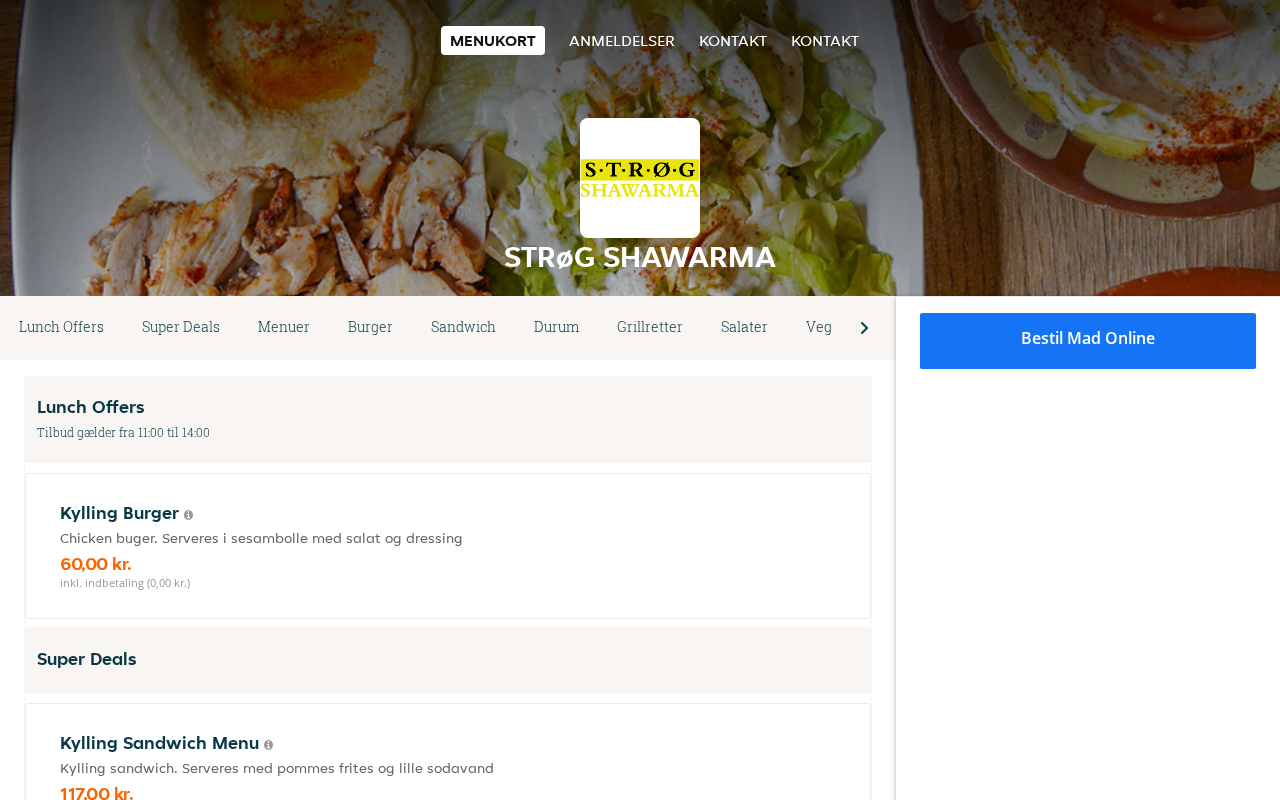
Task: Select the Kylling Burger menu item
Action: click(x=448, y=546)
